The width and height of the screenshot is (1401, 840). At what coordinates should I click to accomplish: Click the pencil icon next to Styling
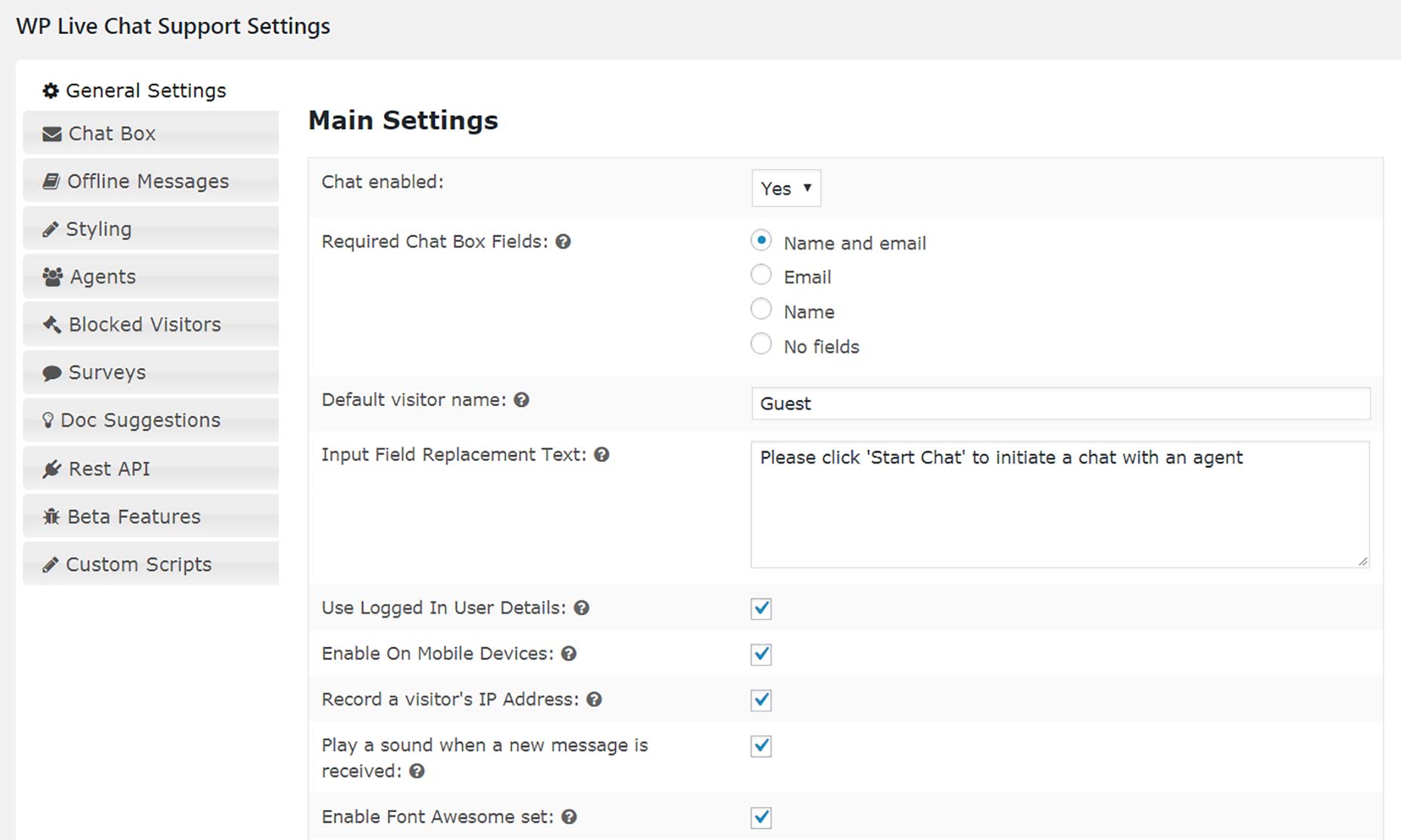[x=50, y=229]
